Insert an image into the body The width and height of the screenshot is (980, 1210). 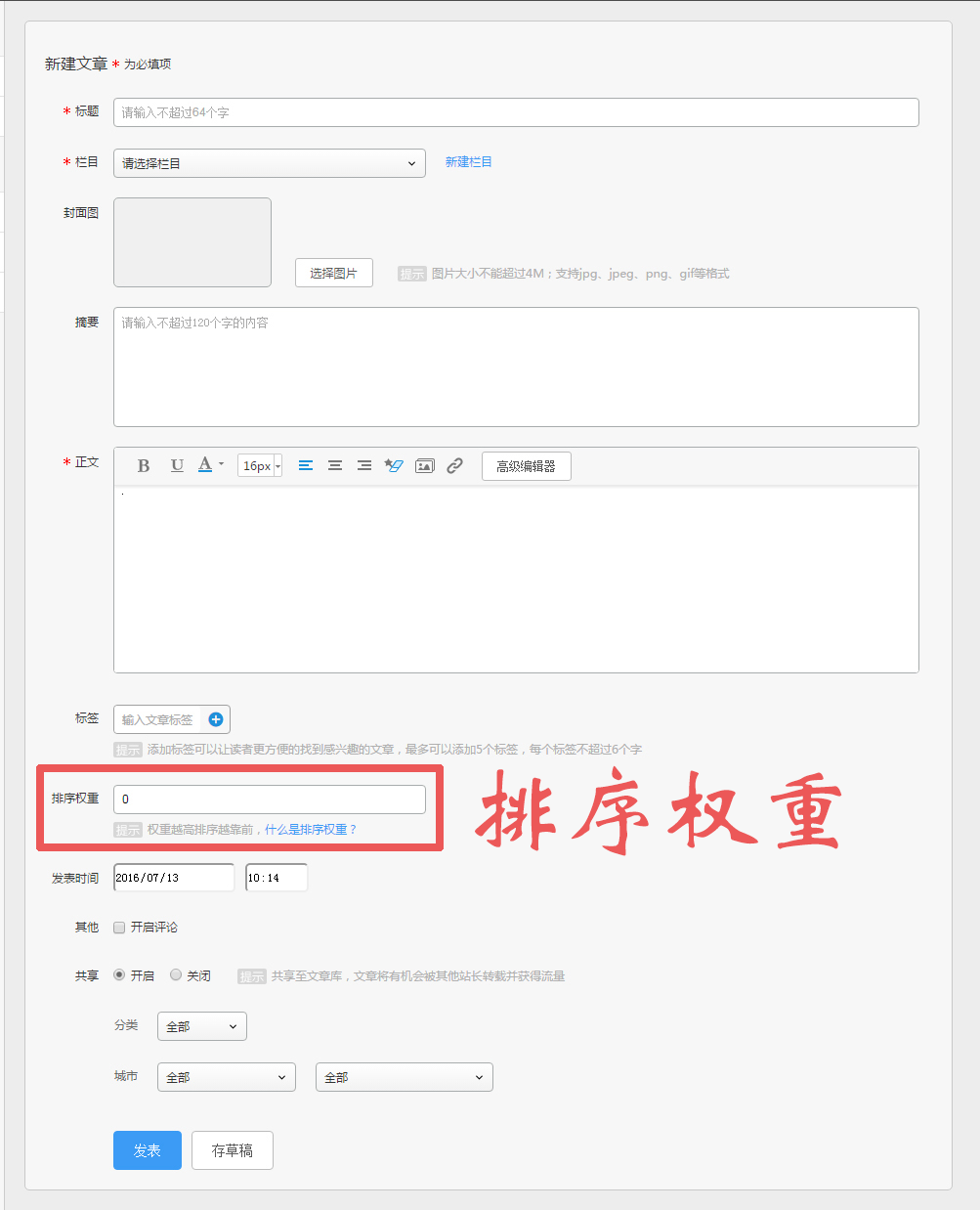[x=424, y=466]
